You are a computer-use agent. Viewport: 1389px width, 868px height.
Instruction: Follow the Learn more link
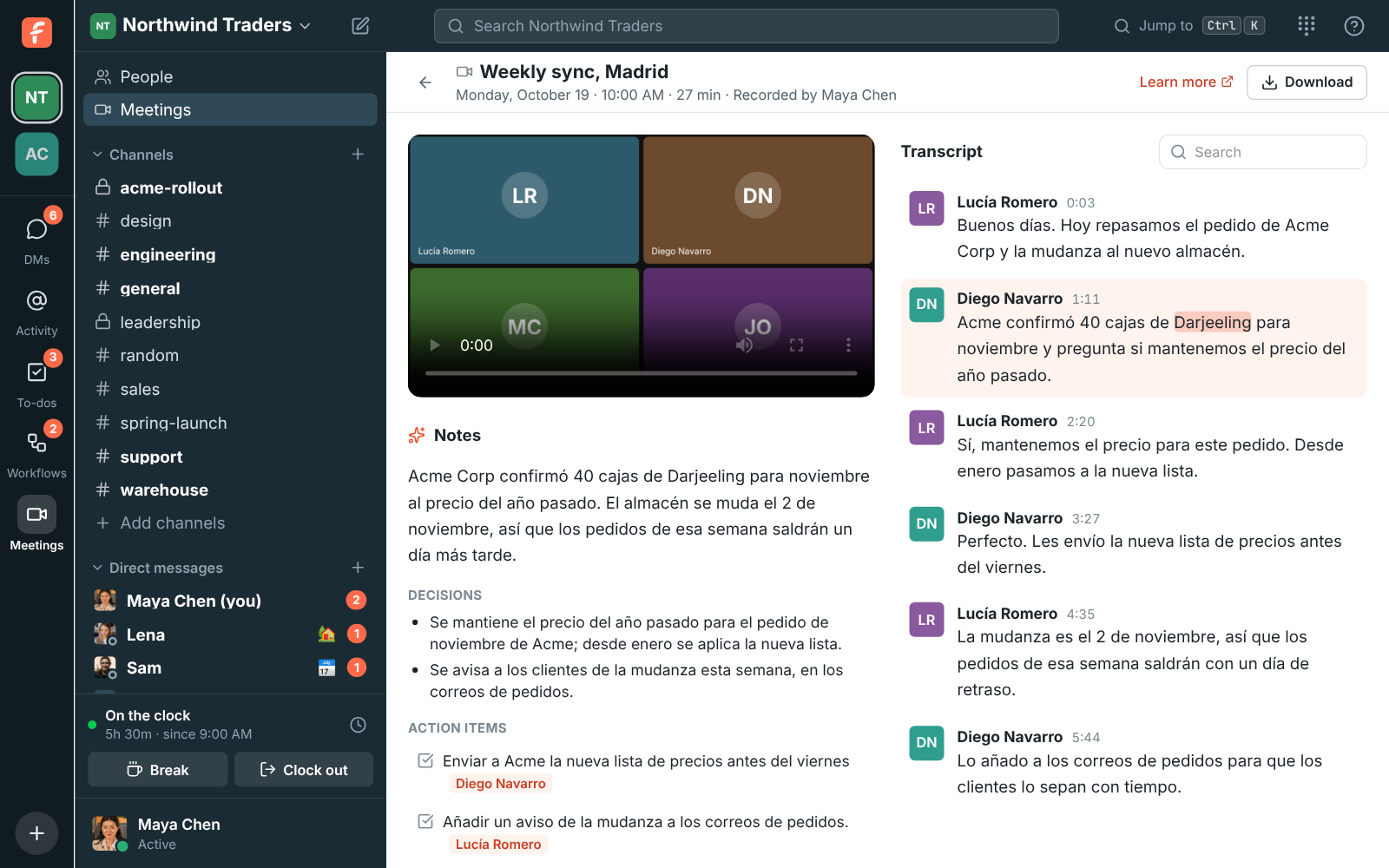[x=1186, y=82]
